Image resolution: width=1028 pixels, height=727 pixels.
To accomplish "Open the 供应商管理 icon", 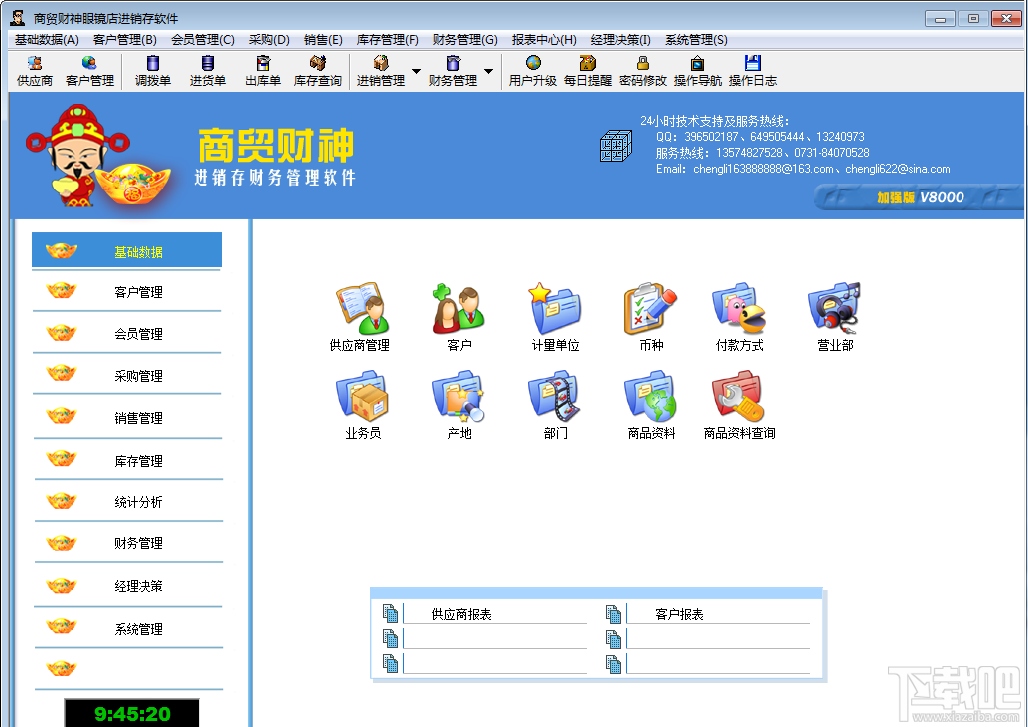I will click(362, 308).
